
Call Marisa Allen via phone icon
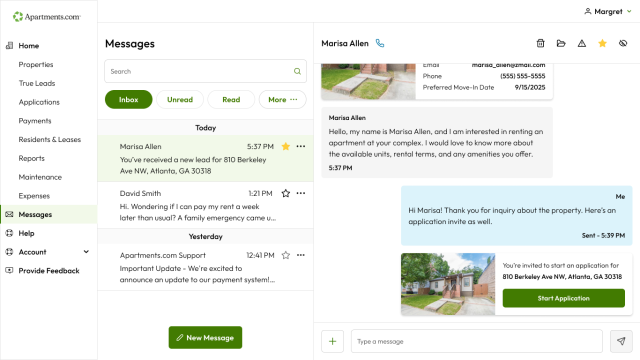coord(380,43)
